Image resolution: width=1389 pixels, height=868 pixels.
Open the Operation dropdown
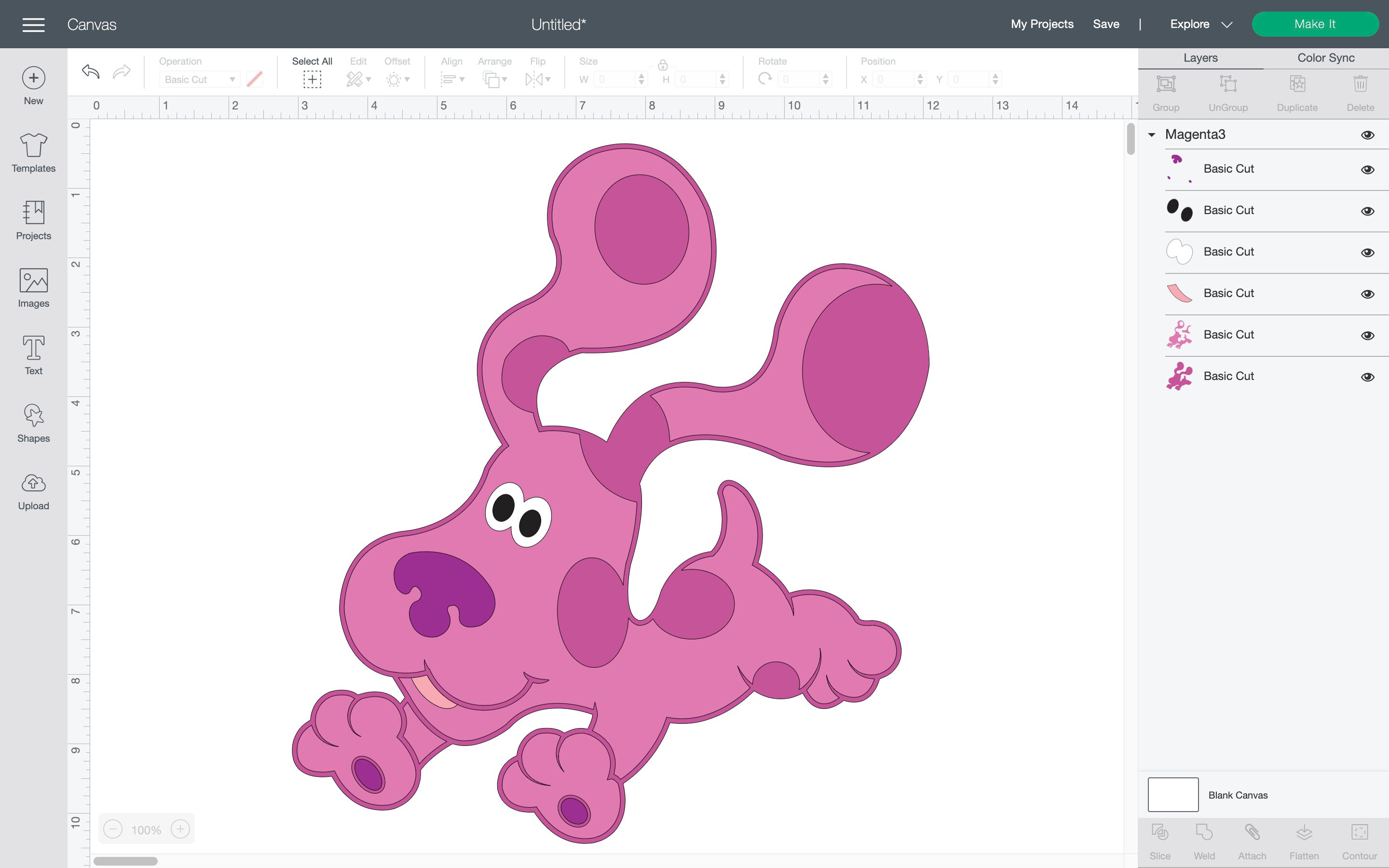tap(199, 79)
